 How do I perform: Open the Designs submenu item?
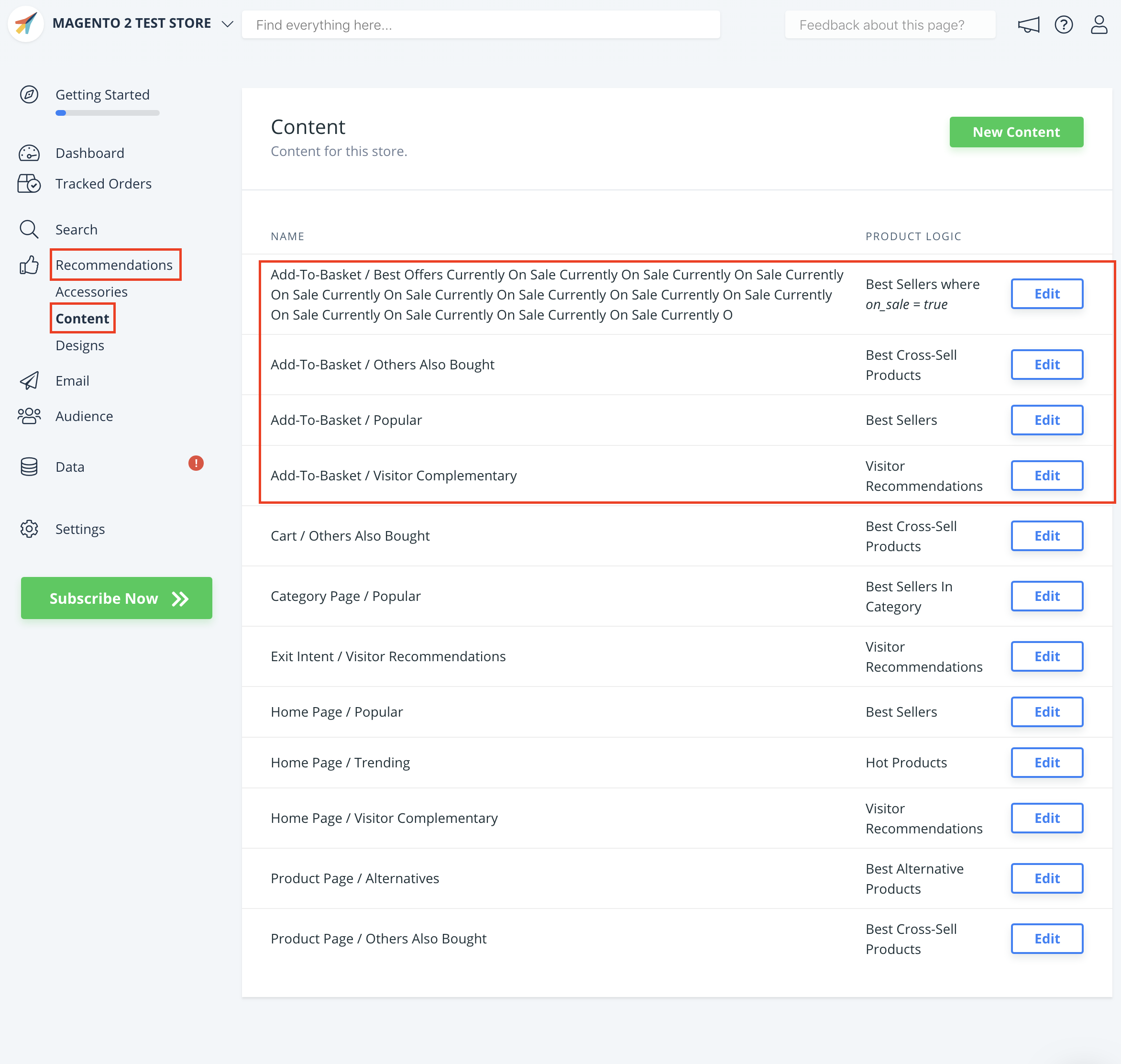coord(79,345)
